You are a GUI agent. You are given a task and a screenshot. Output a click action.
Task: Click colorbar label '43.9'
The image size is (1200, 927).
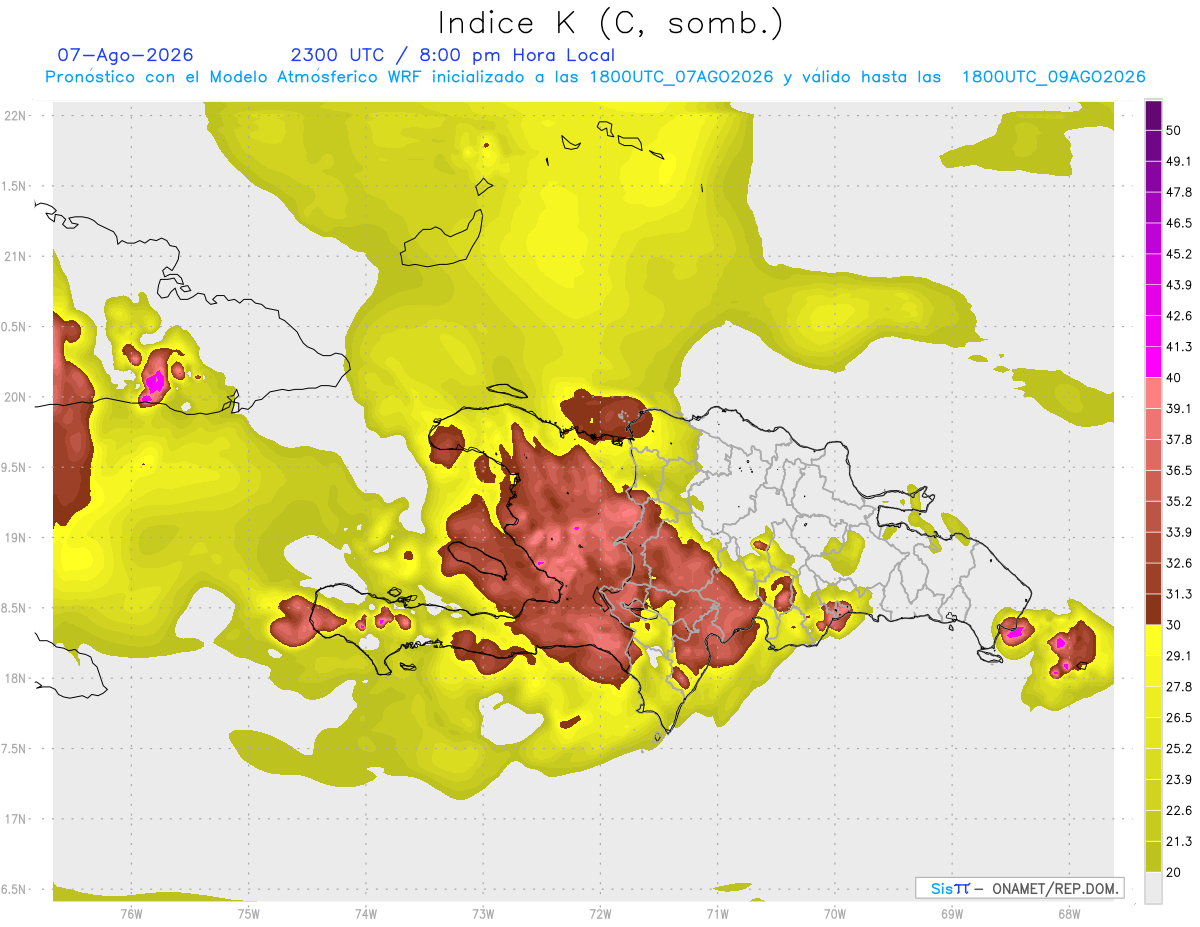1179,285
